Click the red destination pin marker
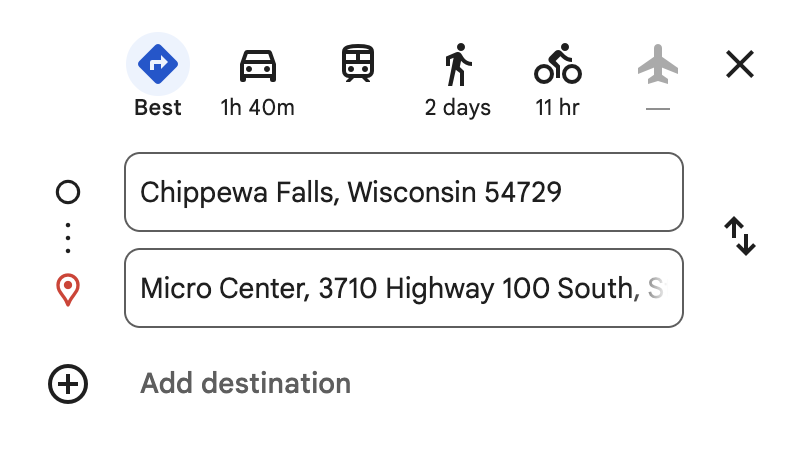This screenshot has width=812, height=454. click(68, 289)
